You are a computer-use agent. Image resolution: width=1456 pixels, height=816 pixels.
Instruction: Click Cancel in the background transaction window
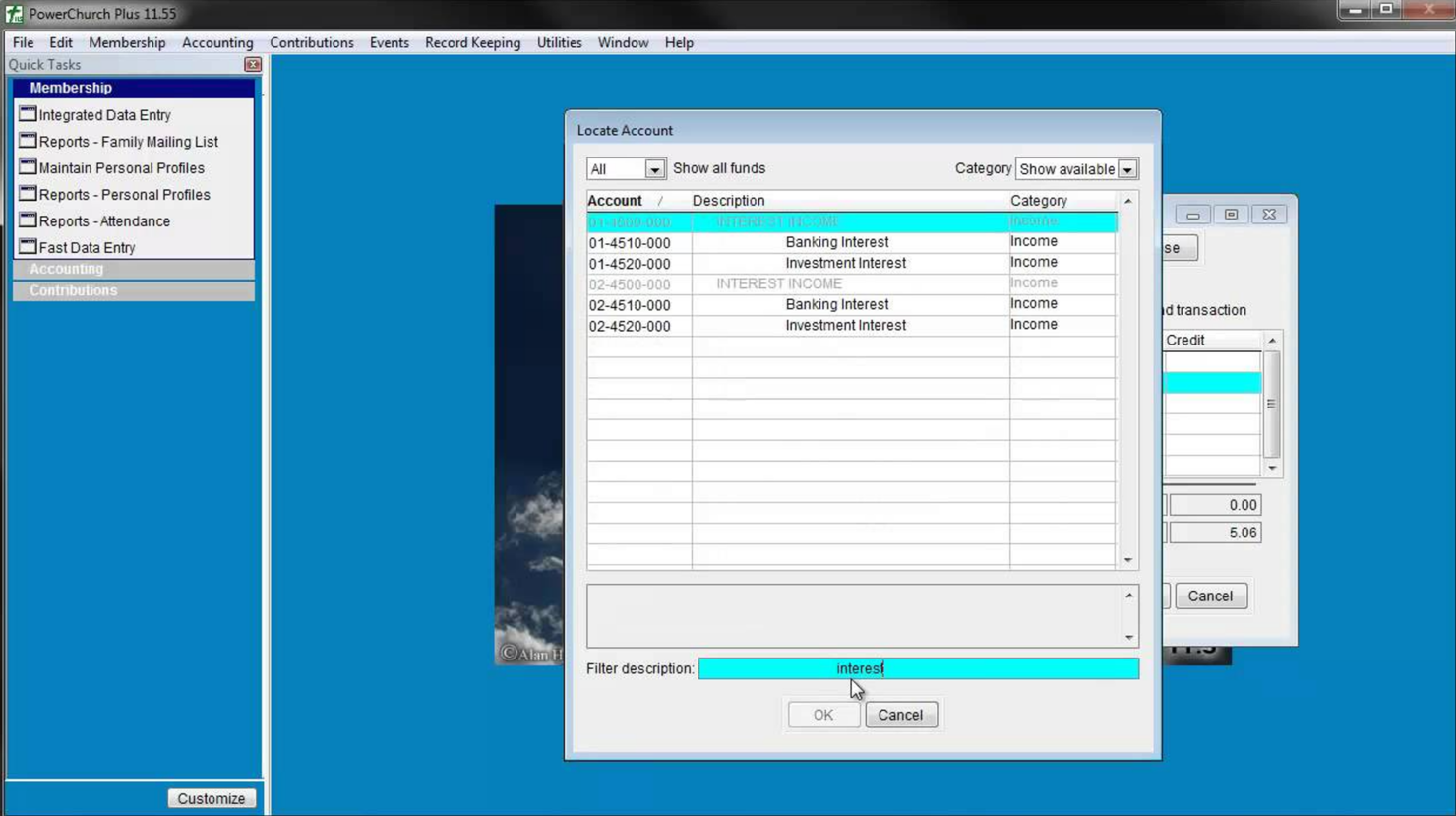[x=1210, y=596]
